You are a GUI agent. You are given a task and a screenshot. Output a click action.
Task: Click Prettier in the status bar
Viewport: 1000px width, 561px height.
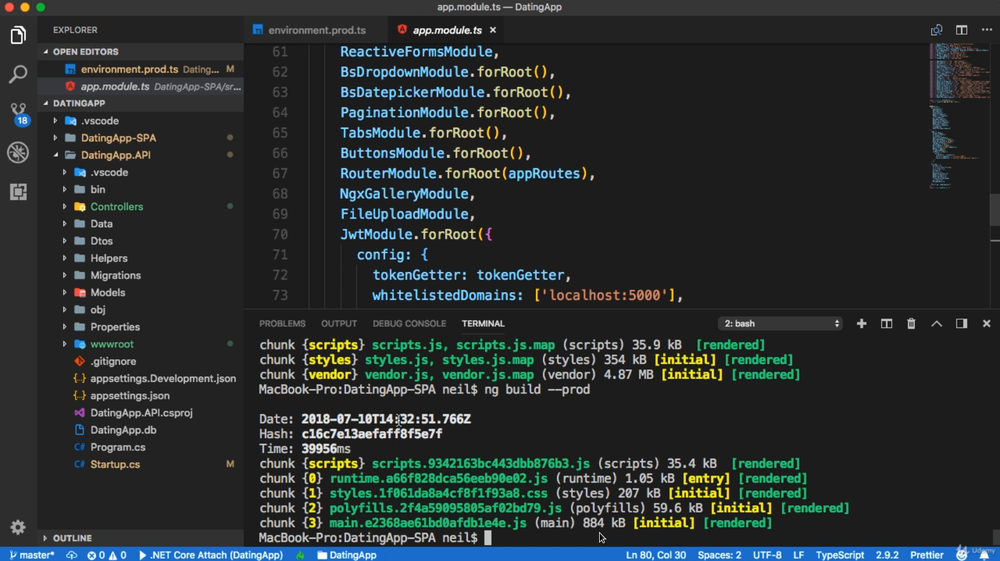[927, 555]
